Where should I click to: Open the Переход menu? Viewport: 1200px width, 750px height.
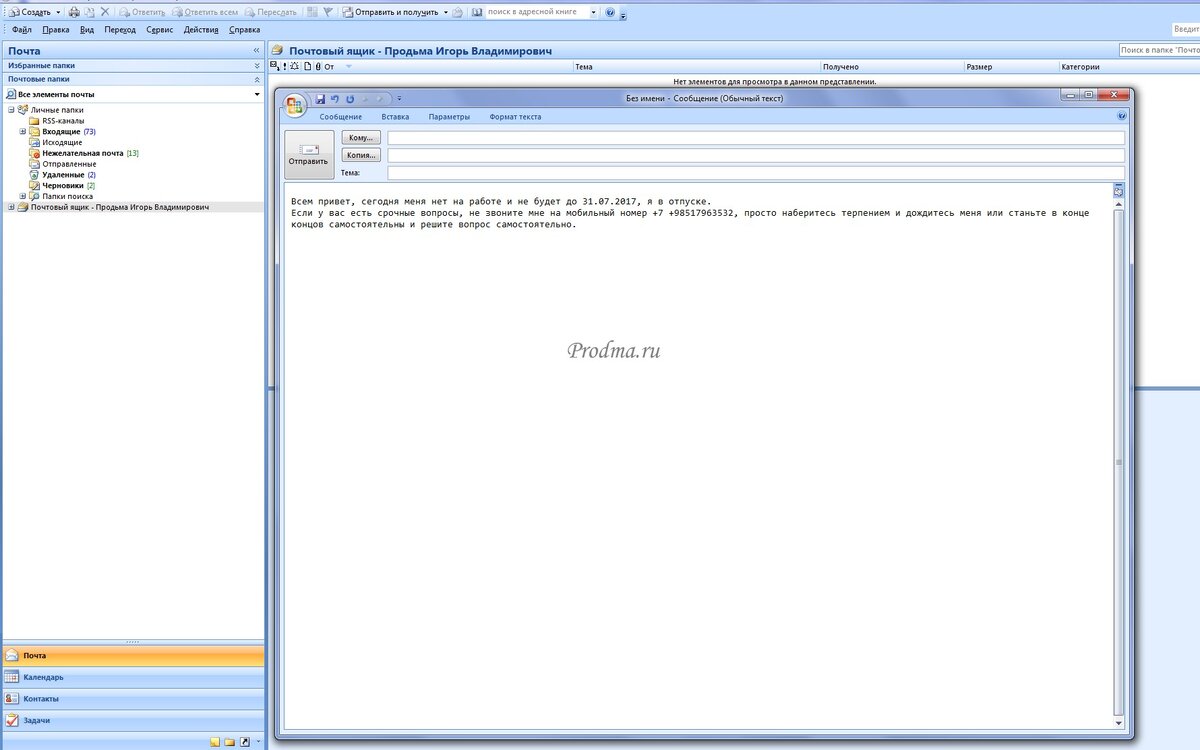tap(120, 30)
